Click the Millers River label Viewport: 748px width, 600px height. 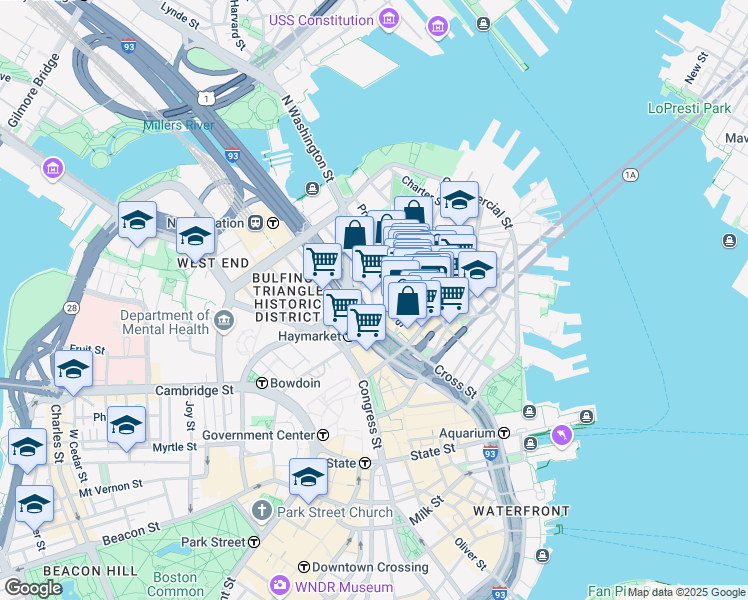(179, 125)
